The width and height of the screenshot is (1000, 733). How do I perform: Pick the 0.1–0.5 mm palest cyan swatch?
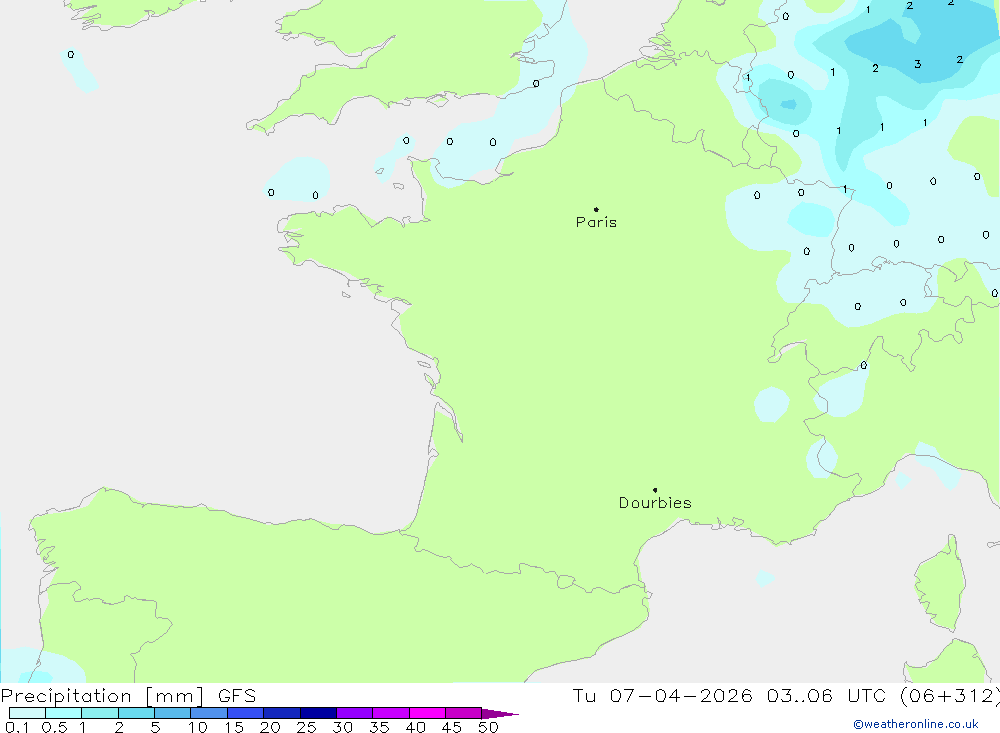coord(27,713)
